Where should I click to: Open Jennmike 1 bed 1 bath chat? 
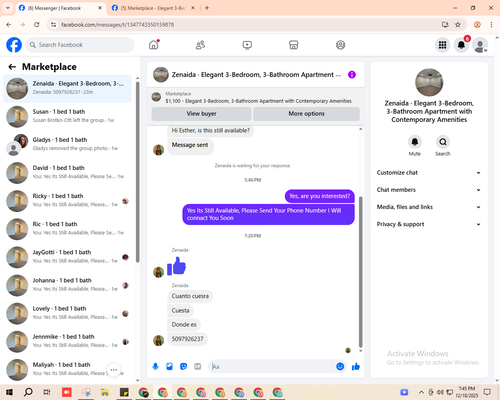coord(68,342)
